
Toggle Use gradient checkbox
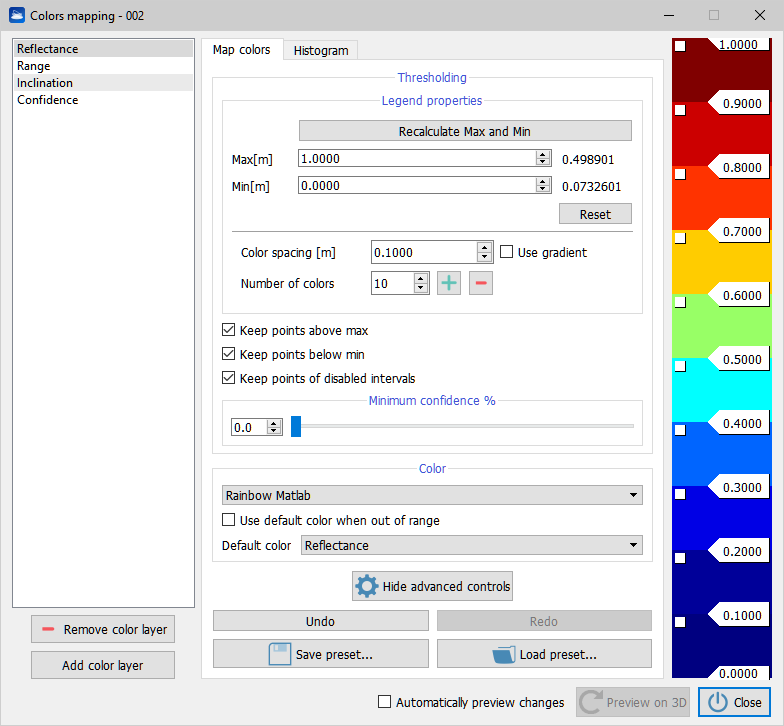[506, 252]
